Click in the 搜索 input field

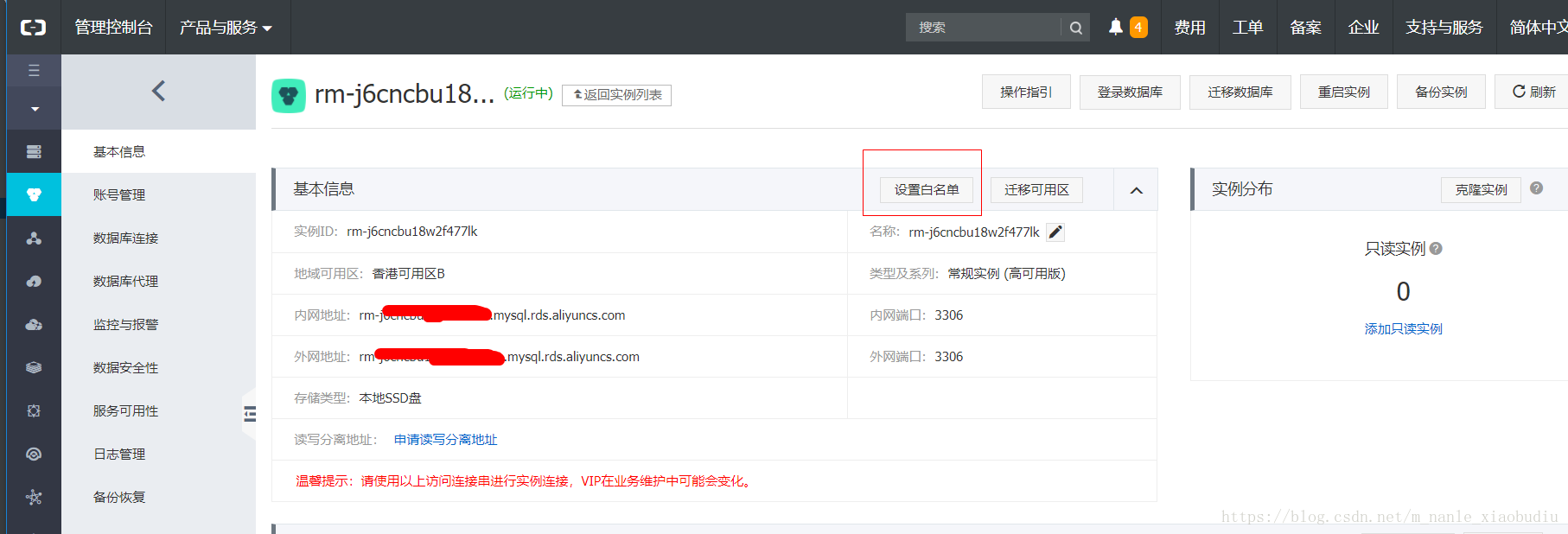984,28
